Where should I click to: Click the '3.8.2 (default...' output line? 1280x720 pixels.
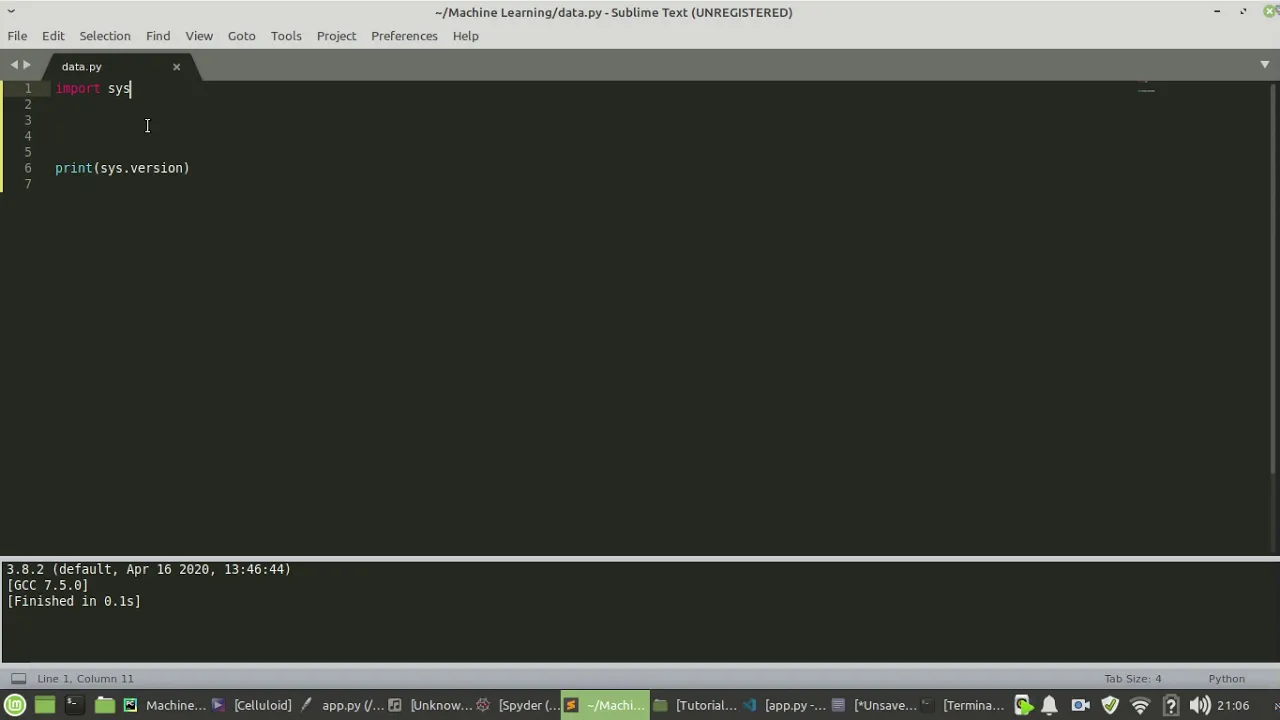[149, 569]
